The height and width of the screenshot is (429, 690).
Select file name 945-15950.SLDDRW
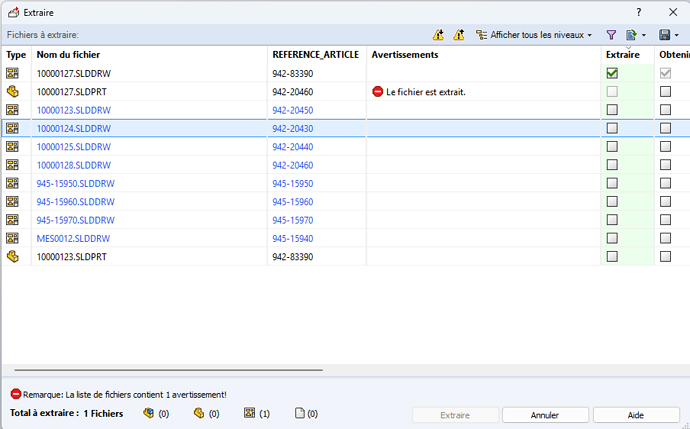(x=75, y=183)
